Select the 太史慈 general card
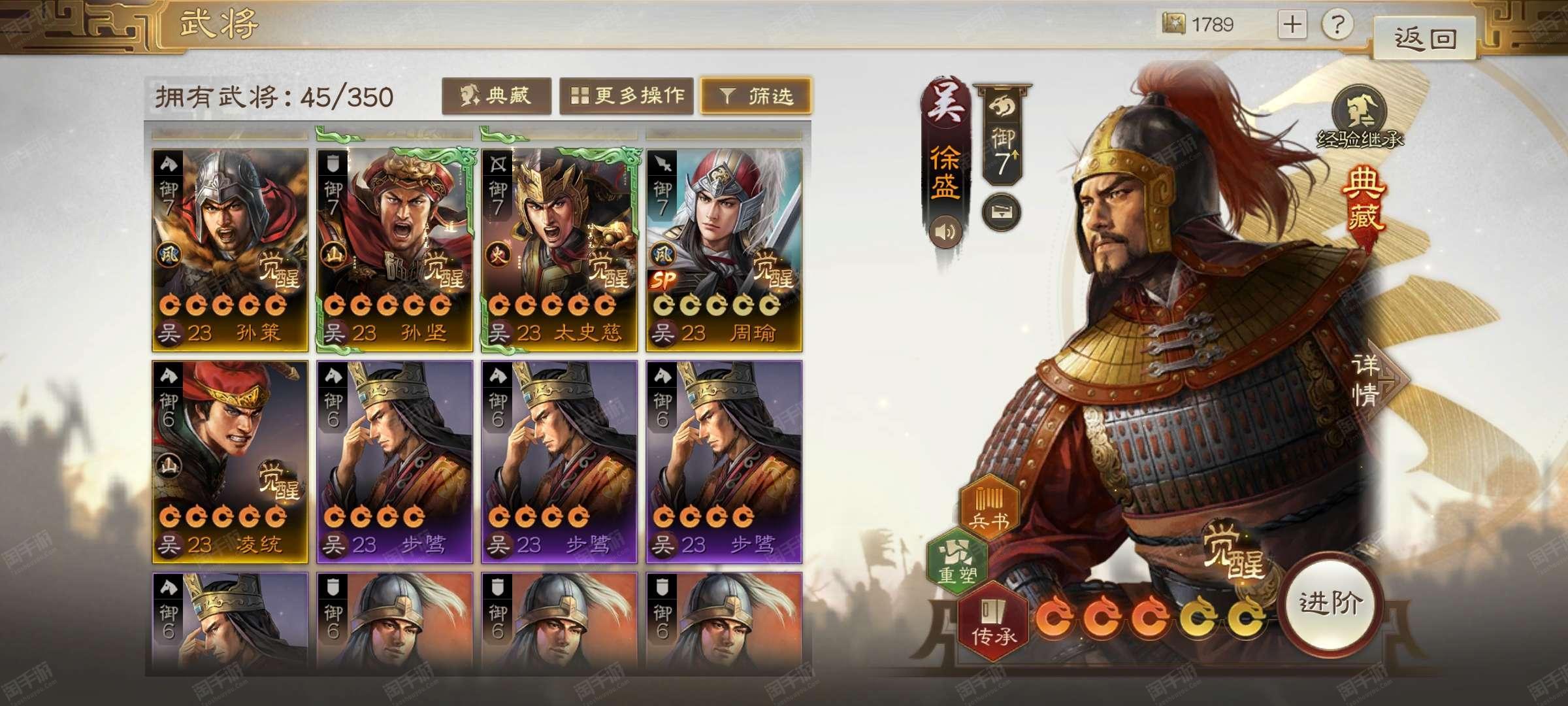Screen dimensions: 1568x706 point(559,250)
